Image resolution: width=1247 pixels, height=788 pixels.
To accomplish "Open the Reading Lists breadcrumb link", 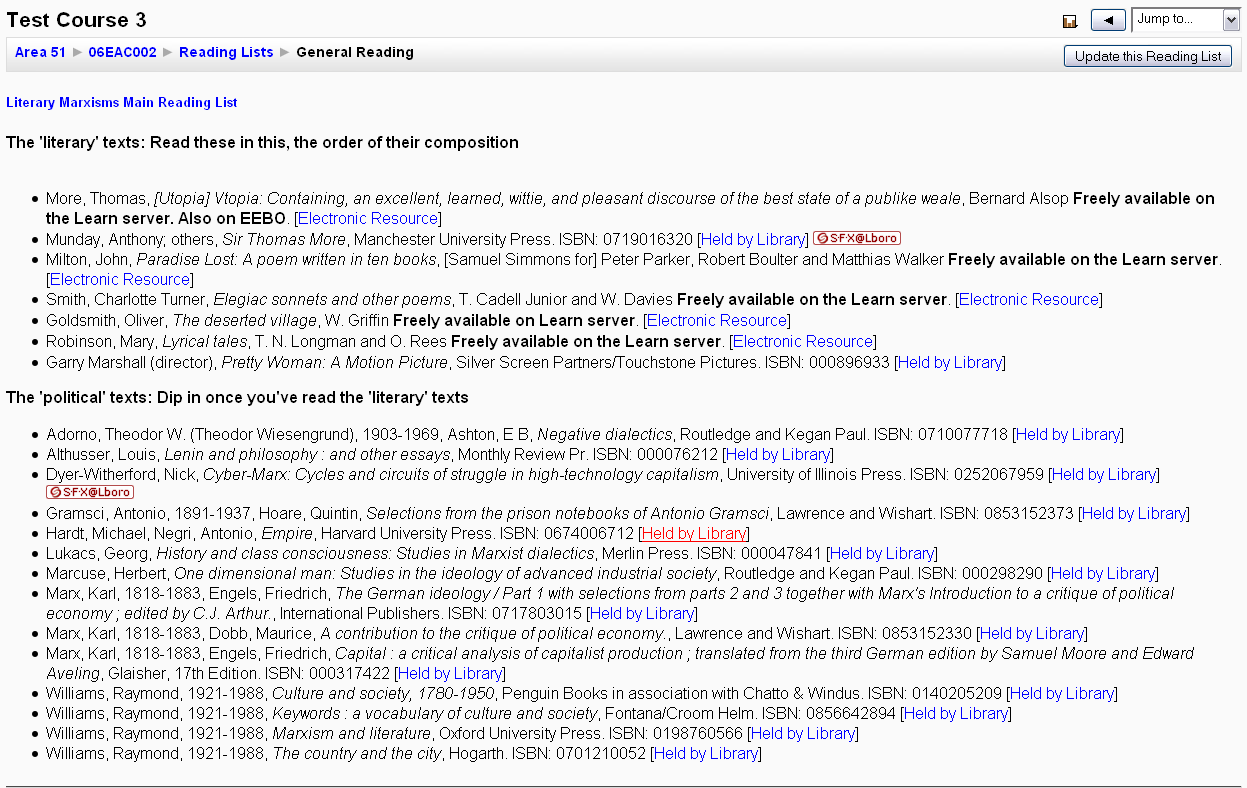I will coord(226,53).
